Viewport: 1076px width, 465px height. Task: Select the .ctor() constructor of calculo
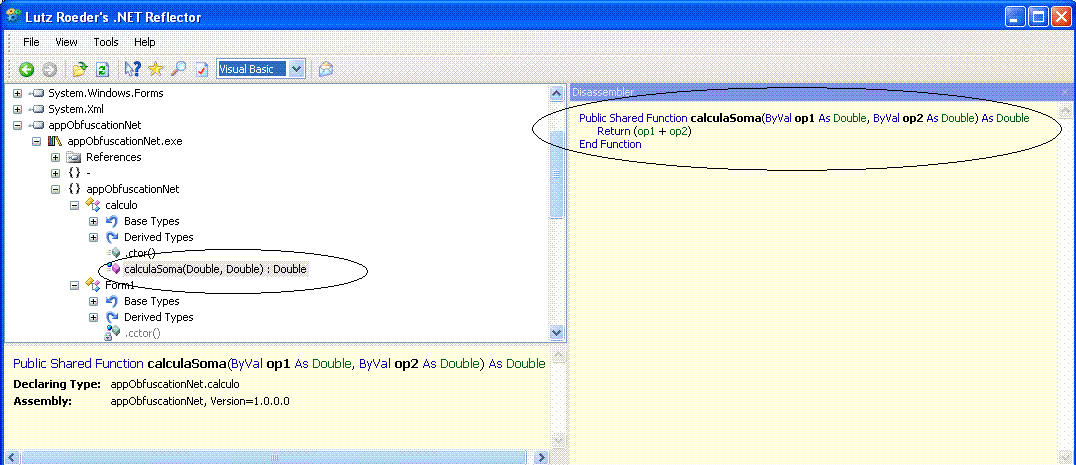click(x=140, y=254)
